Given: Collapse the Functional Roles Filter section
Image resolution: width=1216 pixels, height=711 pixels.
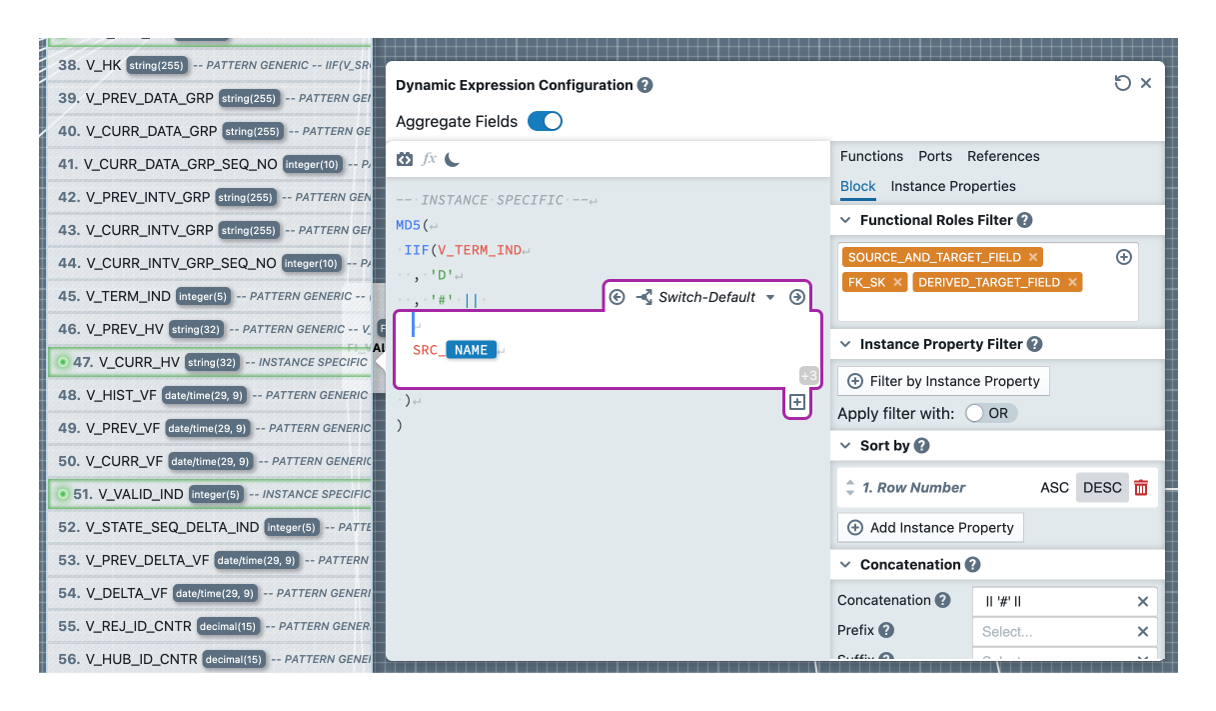Looking at the screenshot, I should coord(845,220).
